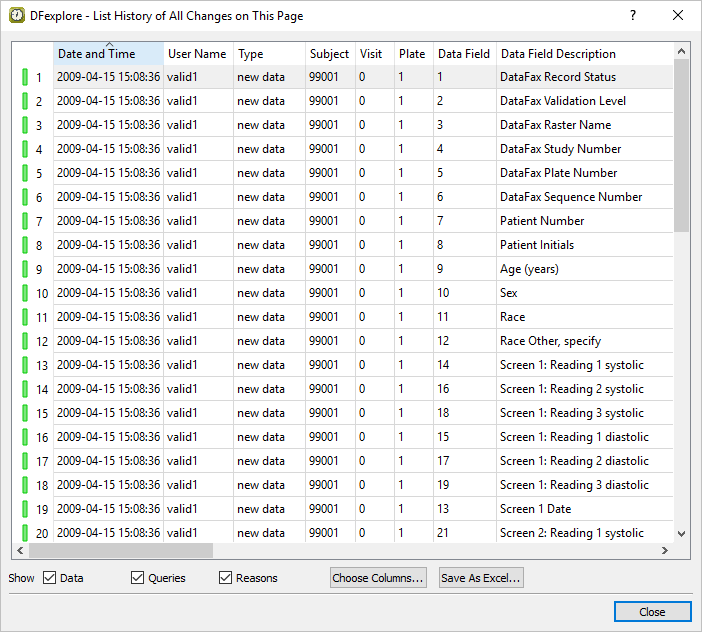
Task: Select green indicator for row 9
Action: coord(25,269)
